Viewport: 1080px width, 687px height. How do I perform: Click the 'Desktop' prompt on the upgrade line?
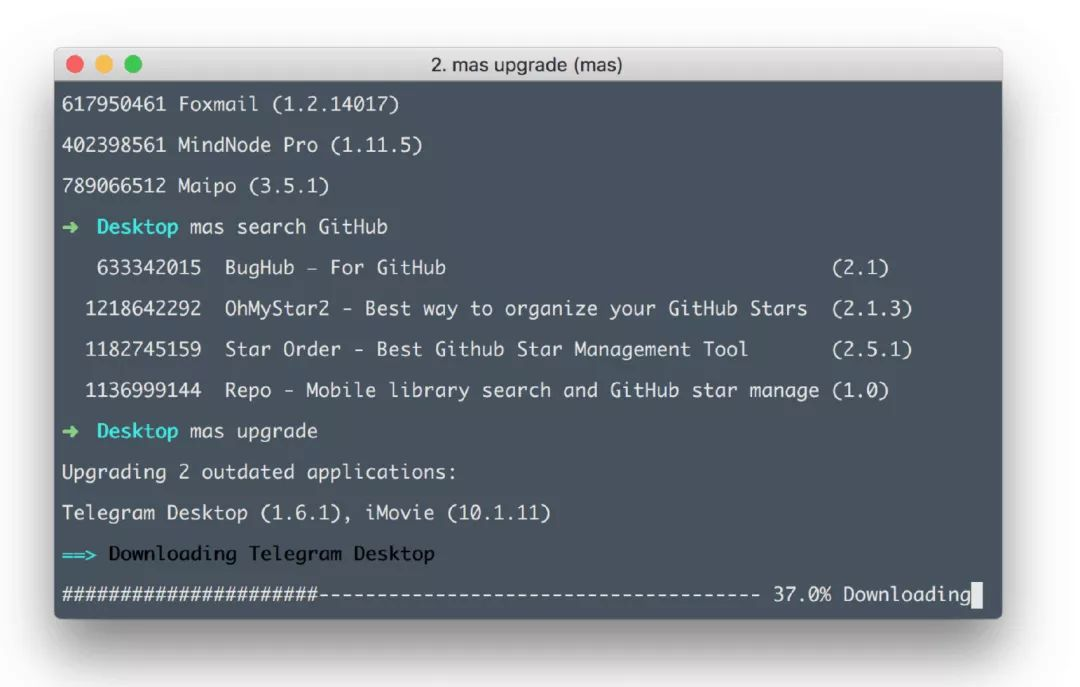(137, 431)
